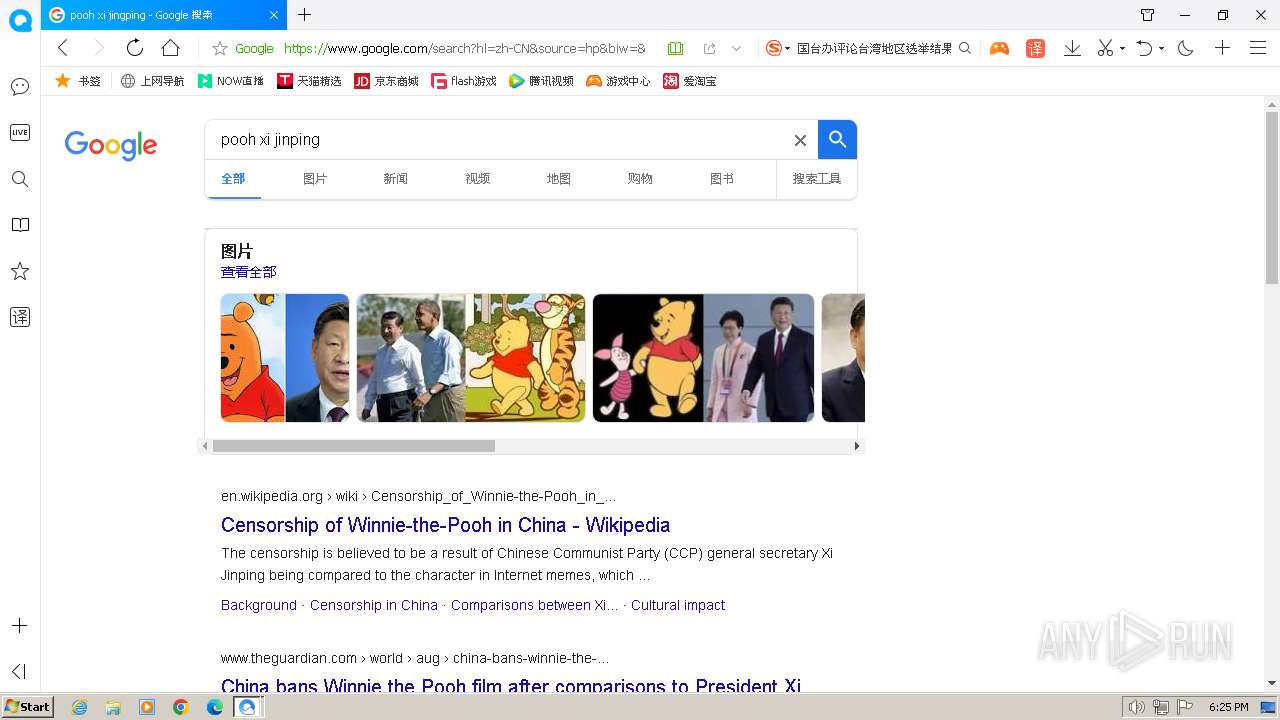The image size is (1280, 720).
Task: Switch to 新闻 news tab
Action: 396,179
